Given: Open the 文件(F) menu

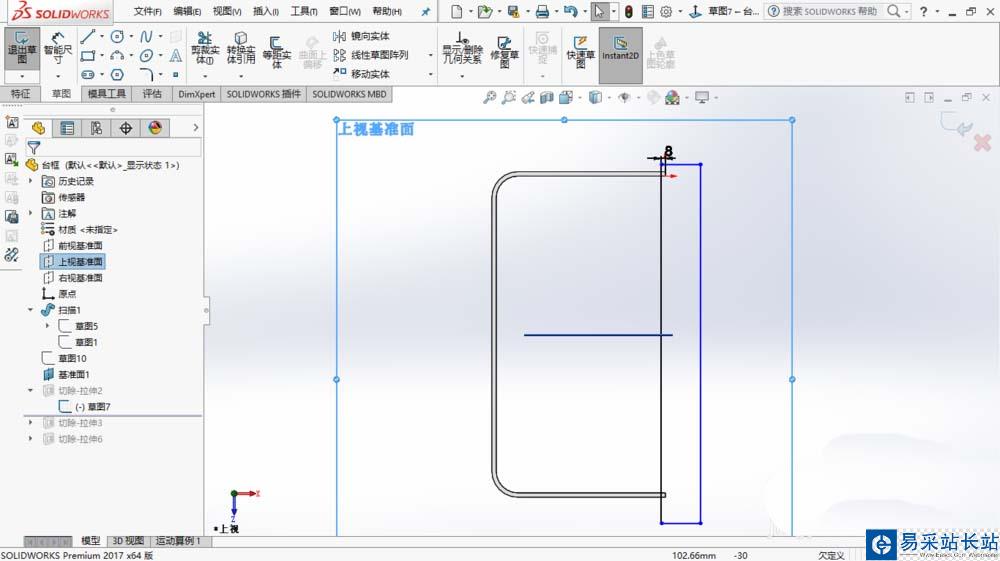Looking at the screenshot, I should tap(147, 11).
